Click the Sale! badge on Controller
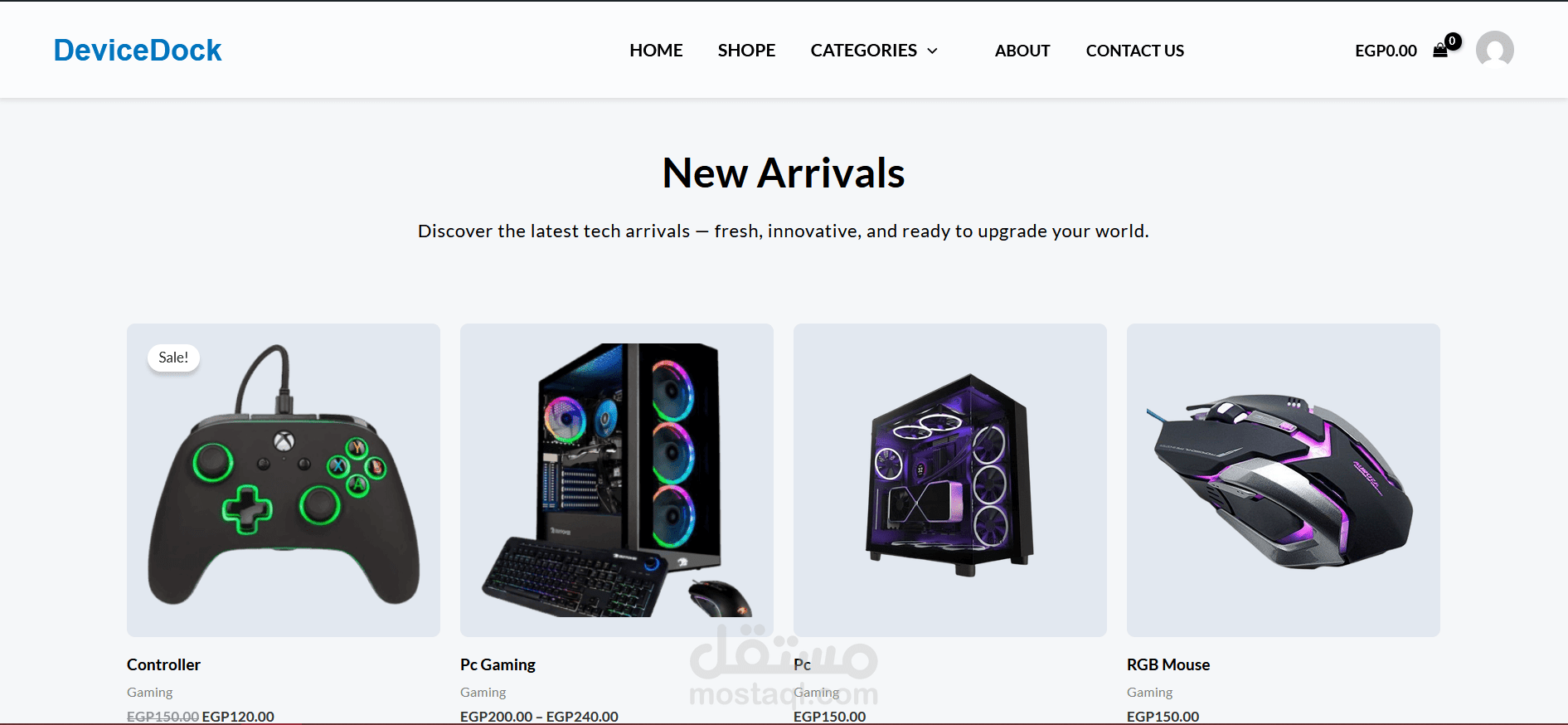This screenshot has height=725, width=1568. click(x=173, y=358)
